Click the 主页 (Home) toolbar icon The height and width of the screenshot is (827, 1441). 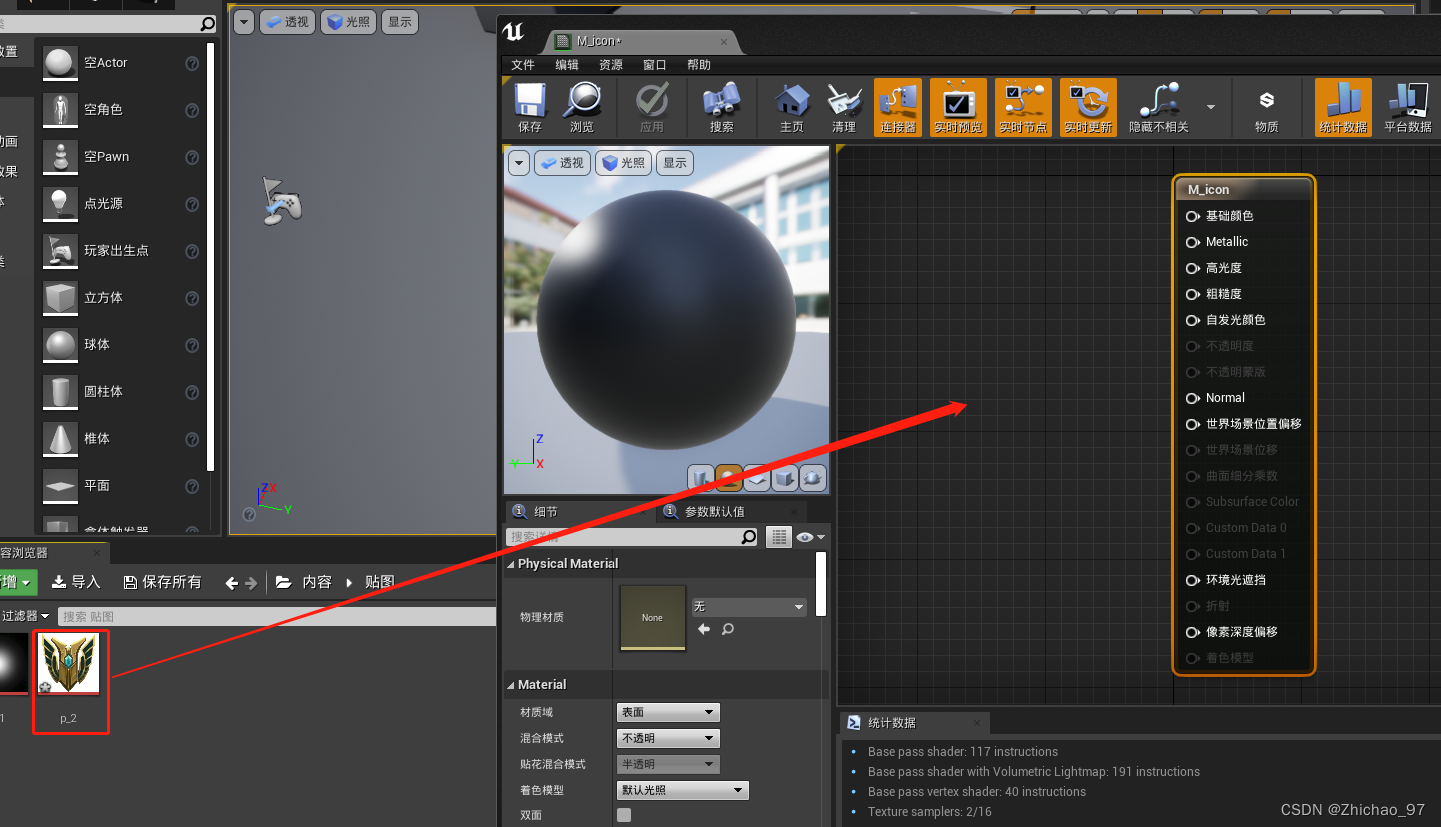792,107
